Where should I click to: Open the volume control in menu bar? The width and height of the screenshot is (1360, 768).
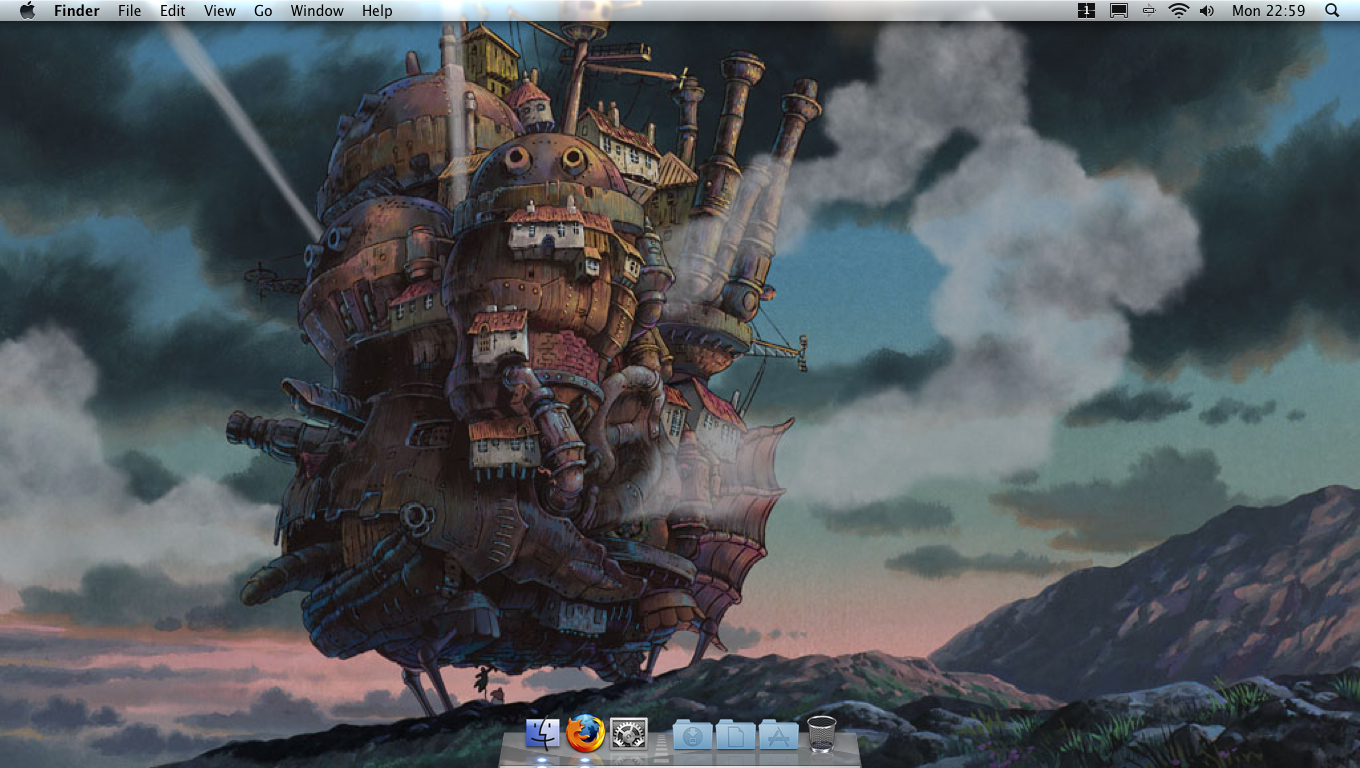coord(1207,11)
